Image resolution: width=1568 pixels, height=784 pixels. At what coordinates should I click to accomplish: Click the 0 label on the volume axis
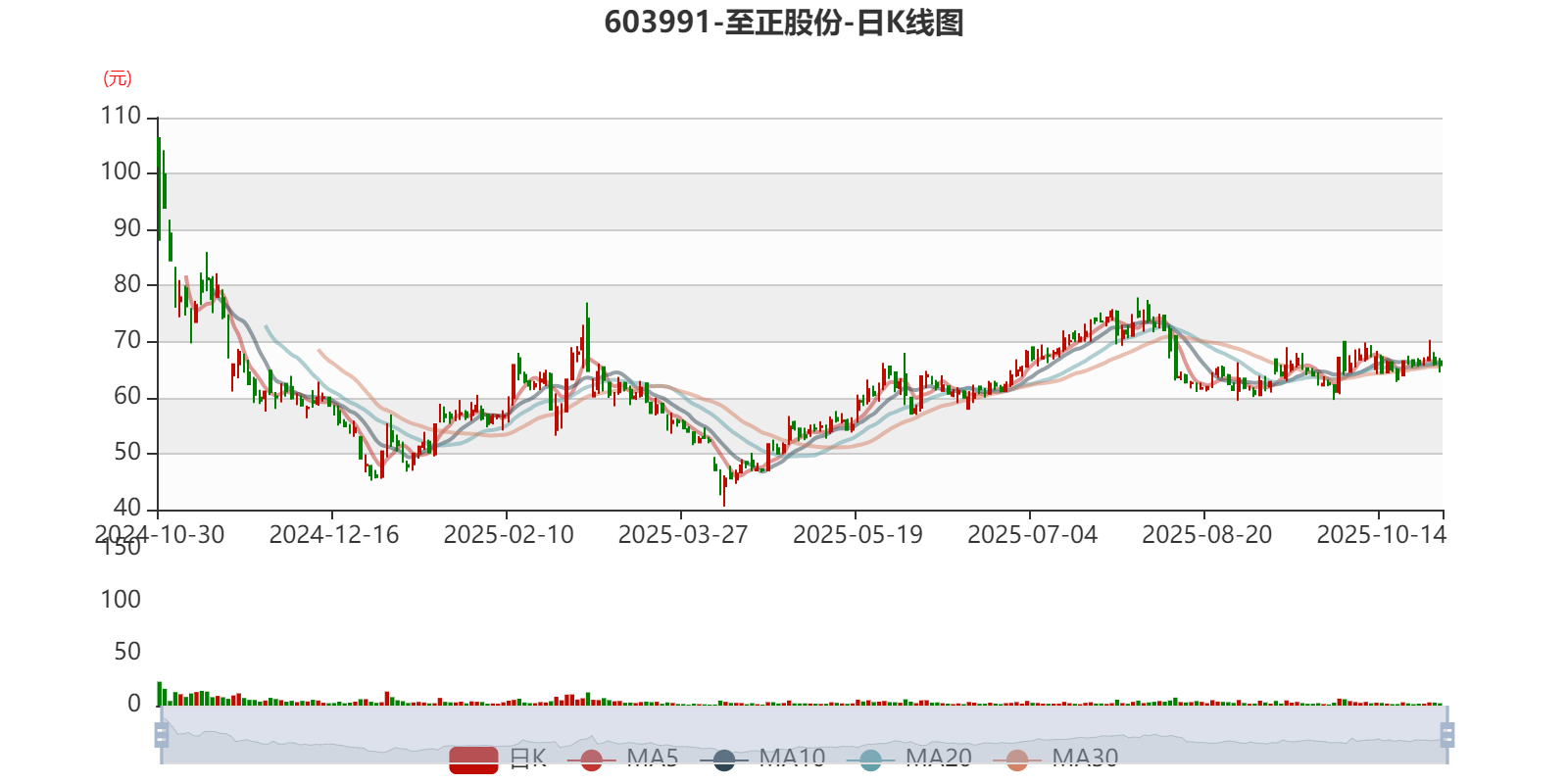pyautogui.click(x=134, y=704)
